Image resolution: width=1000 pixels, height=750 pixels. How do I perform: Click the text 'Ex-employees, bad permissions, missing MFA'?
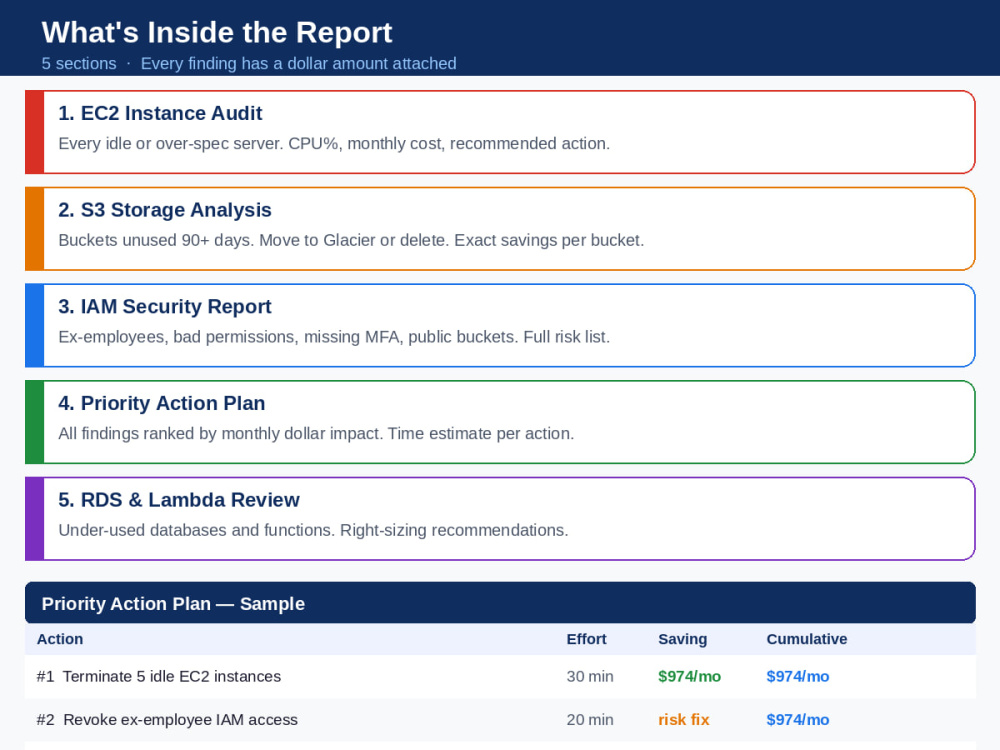point(230,337)
